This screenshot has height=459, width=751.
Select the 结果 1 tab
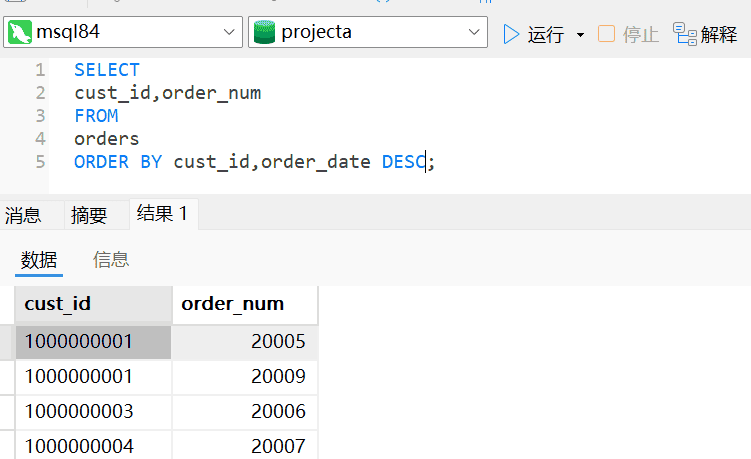[x=163, y=214]
